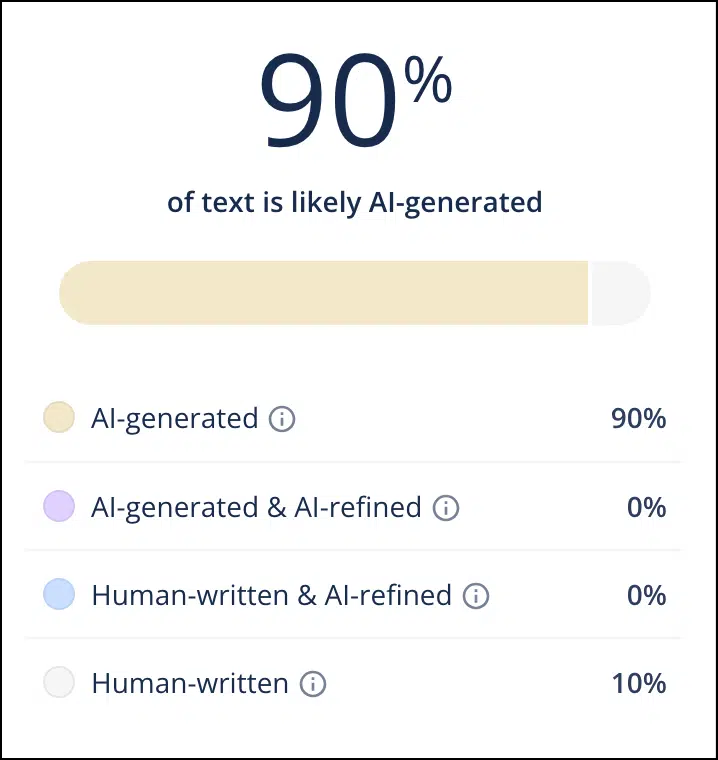The height and width of the screenshot is (760, 718).
Task: Select the AI-generated & AI-refined label
Action: coord(256,507)
